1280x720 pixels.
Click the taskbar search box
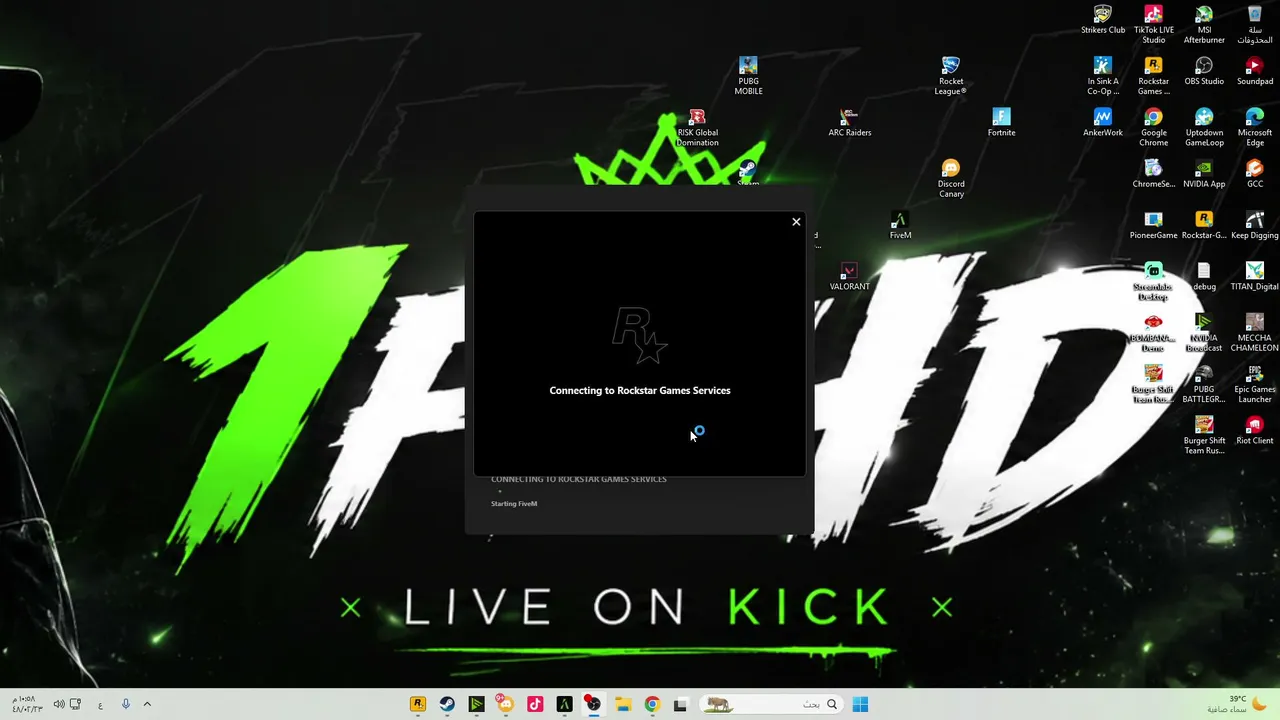[770, 704]
